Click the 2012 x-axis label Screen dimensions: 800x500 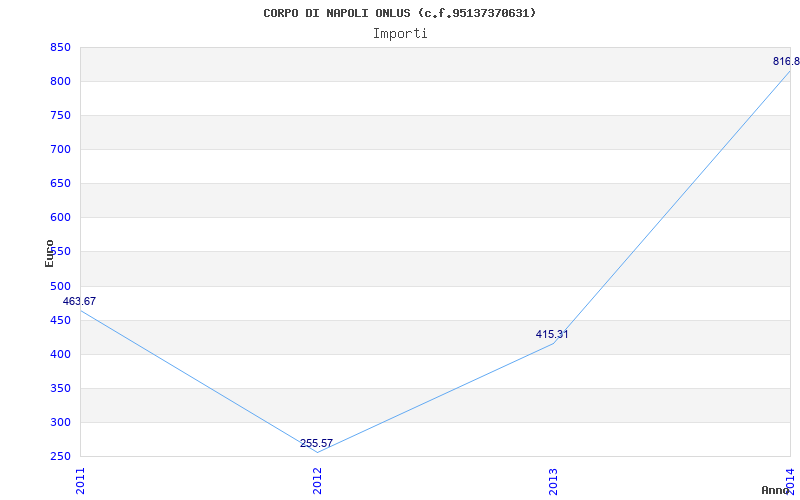tap(317, 482)
